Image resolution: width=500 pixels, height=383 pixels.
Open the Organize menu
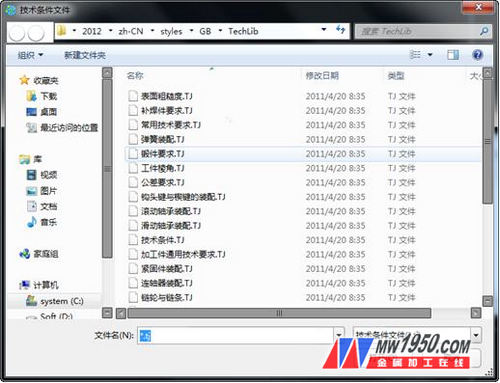30,55
